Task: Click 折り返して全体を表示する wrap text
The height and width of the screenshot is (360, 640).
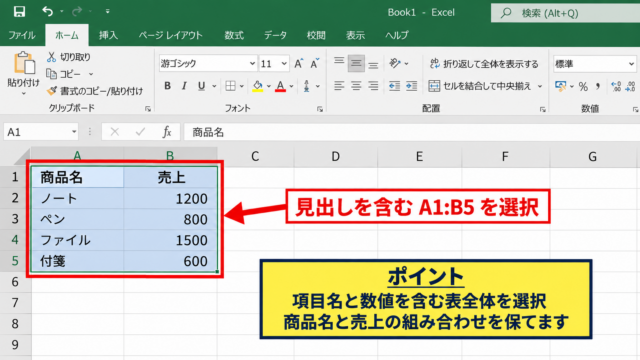Action: pos(484,64)
